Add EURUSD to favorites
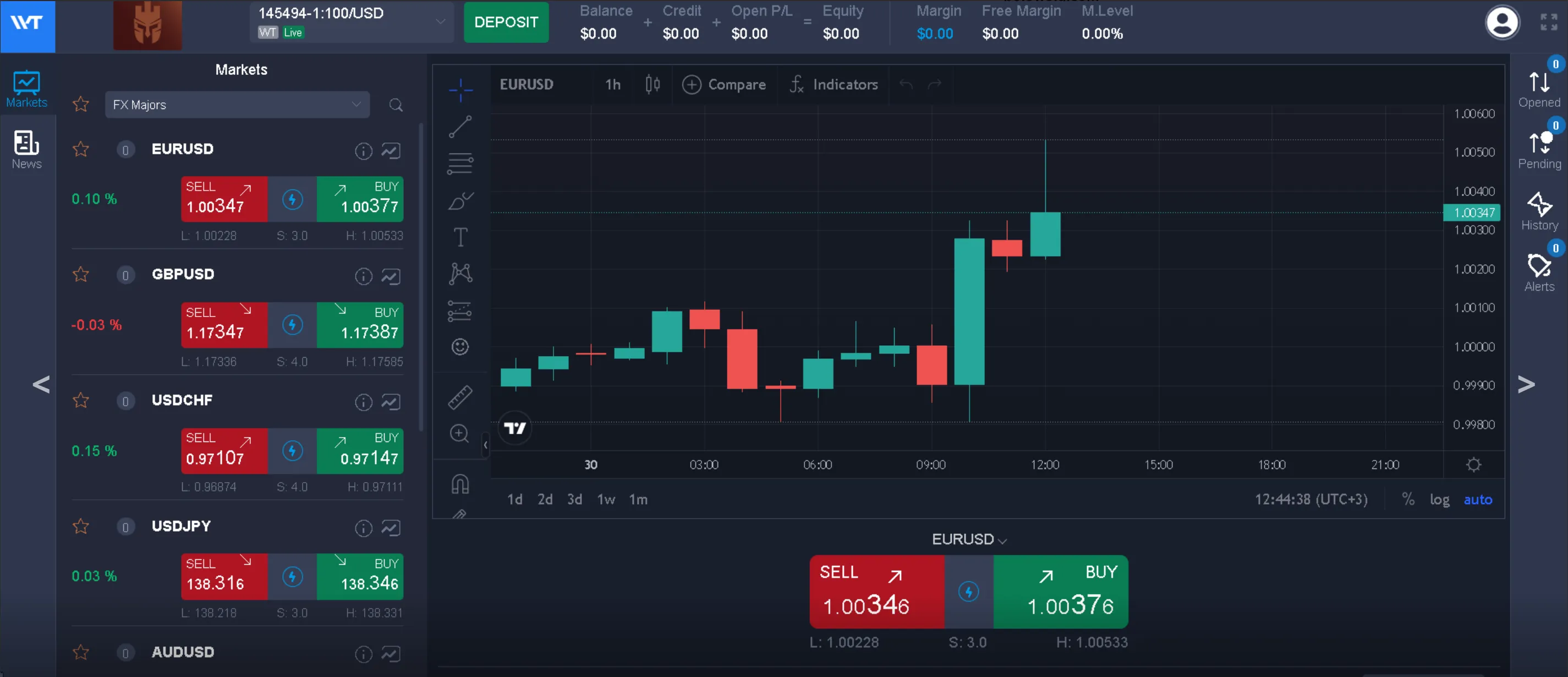This screenshot has width=1568, height=677. (x=81, y=149)
